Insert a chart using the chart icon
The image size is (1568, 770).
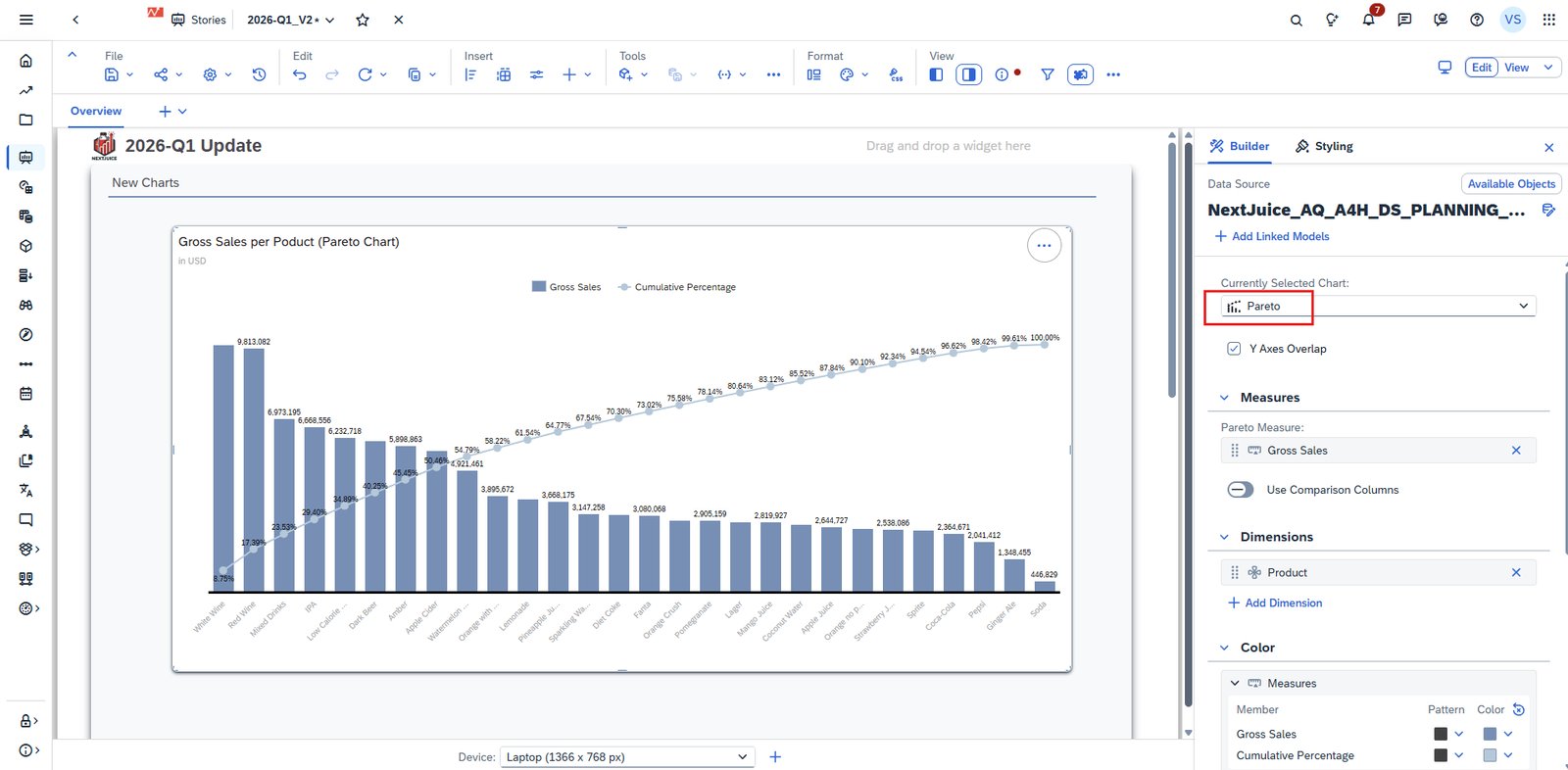[470, 74]
